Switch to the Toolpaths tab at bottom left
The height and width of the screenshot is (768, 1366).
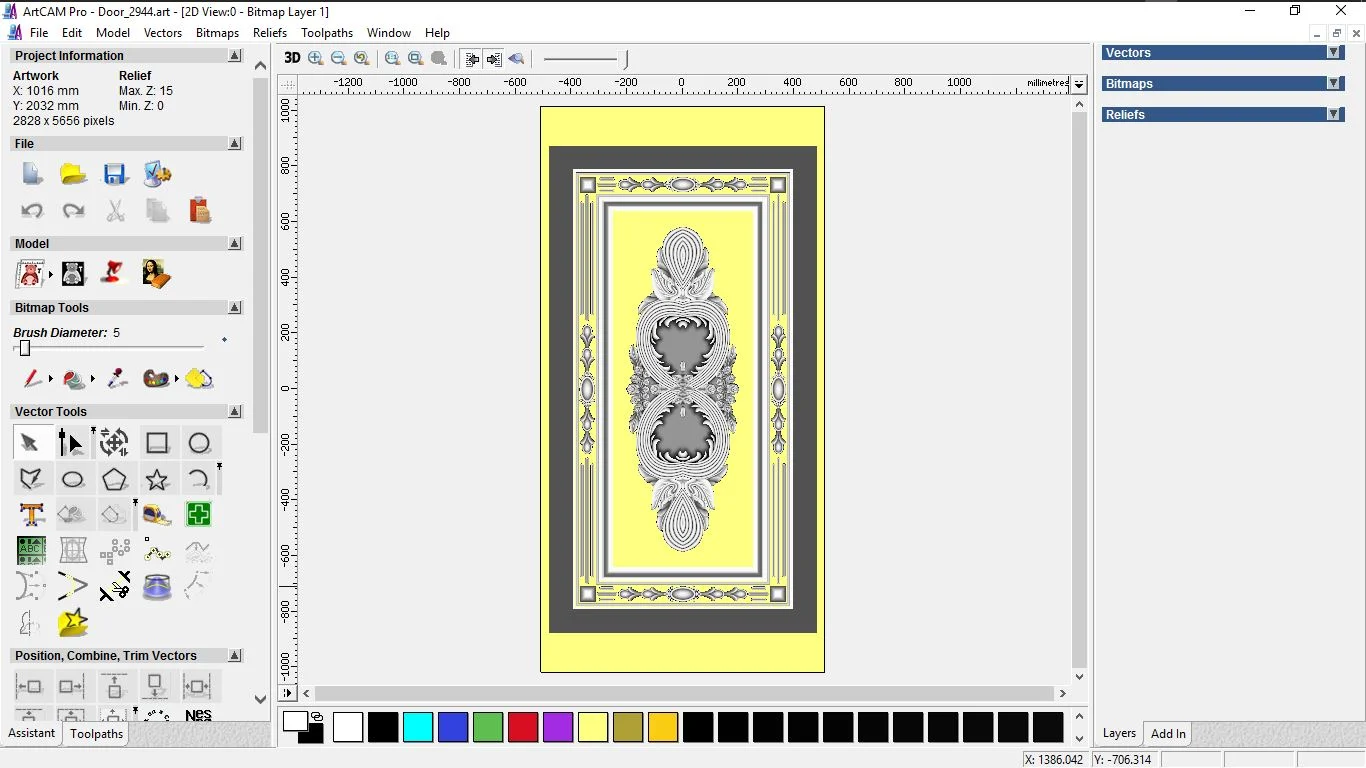(96, 734)
